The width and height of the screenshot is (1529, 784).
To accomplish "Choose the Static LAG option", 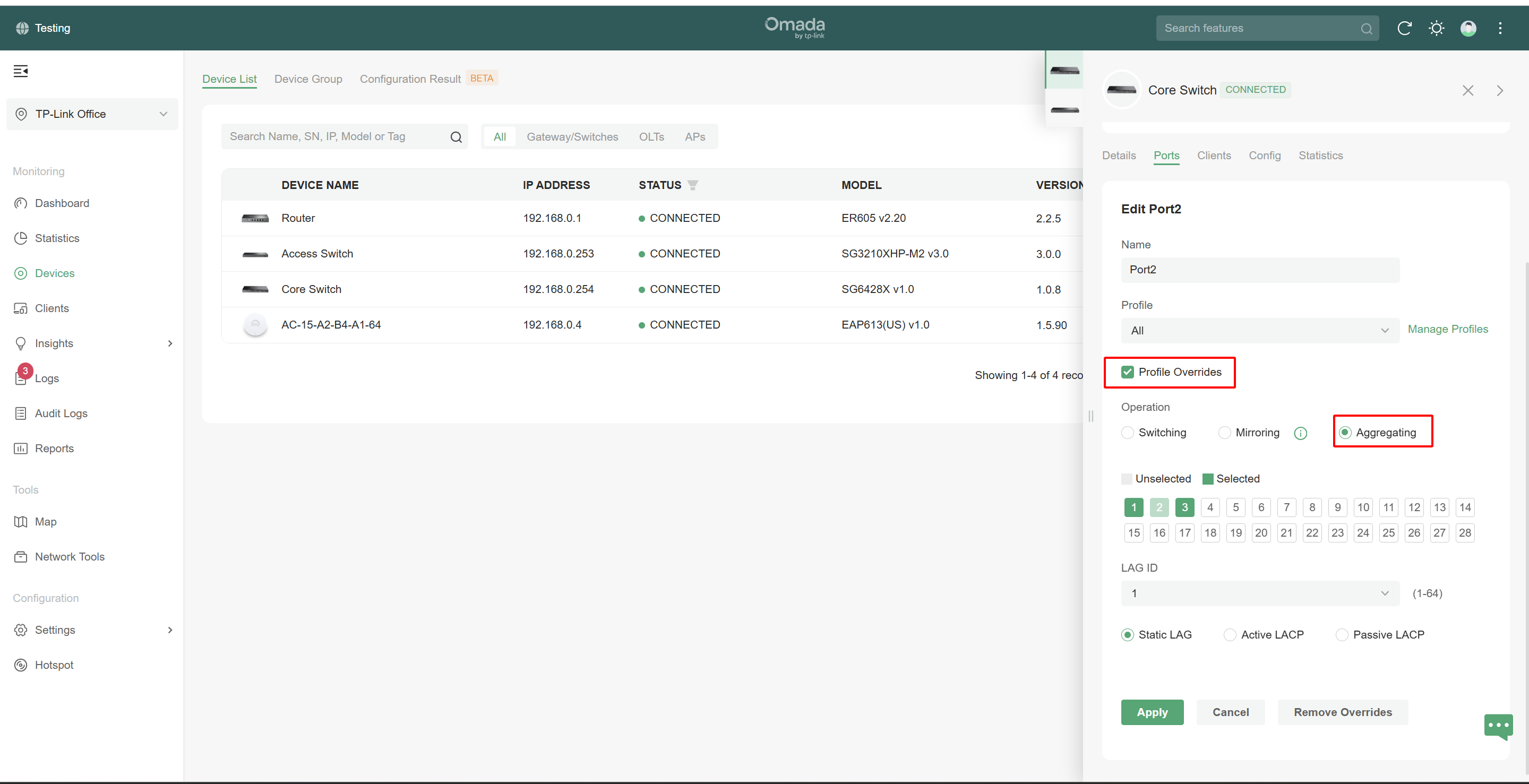I will [x=1127, y=634].
